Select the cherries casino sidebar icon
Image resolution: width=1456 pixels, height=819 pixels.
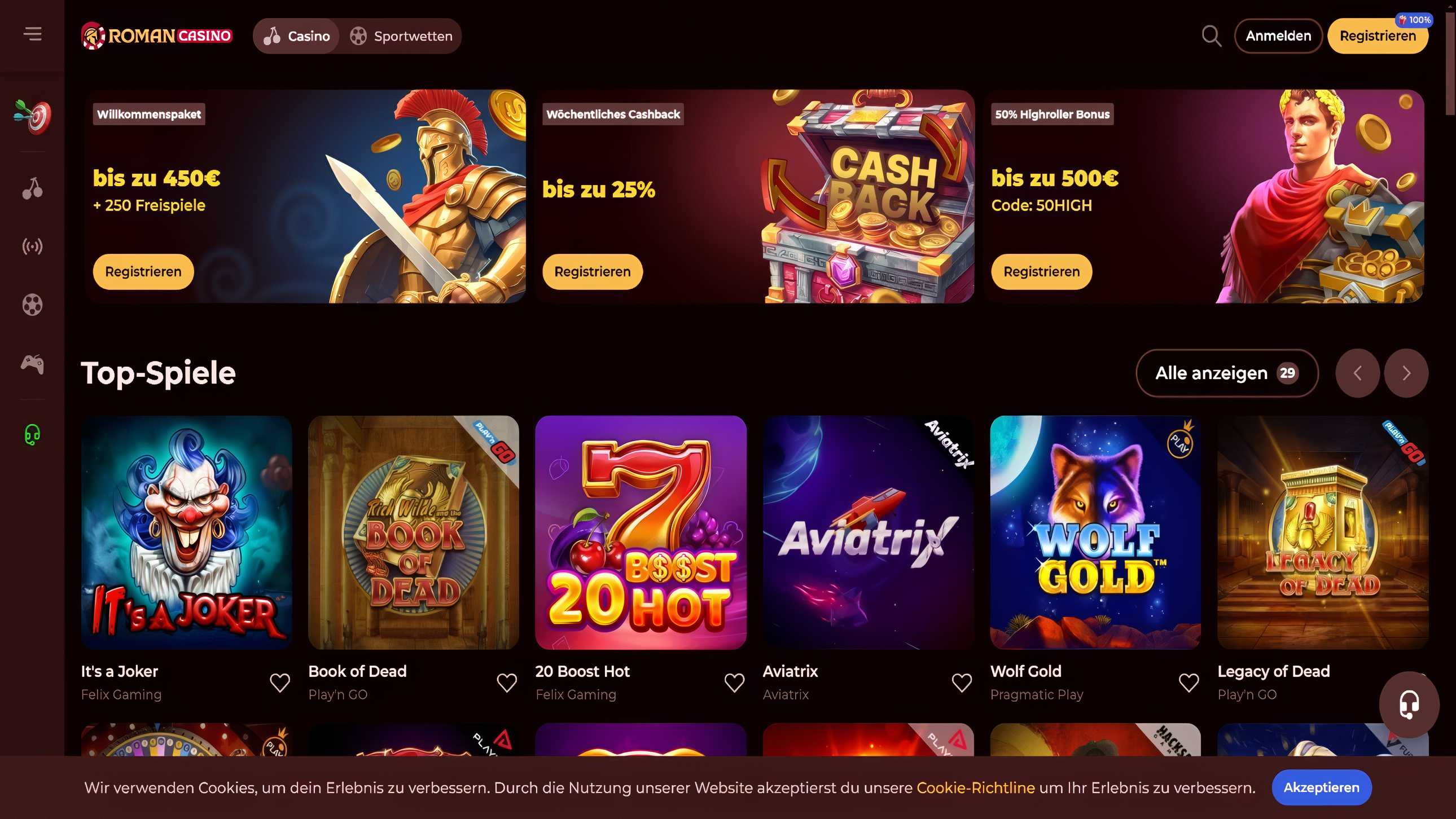[32, 188]
